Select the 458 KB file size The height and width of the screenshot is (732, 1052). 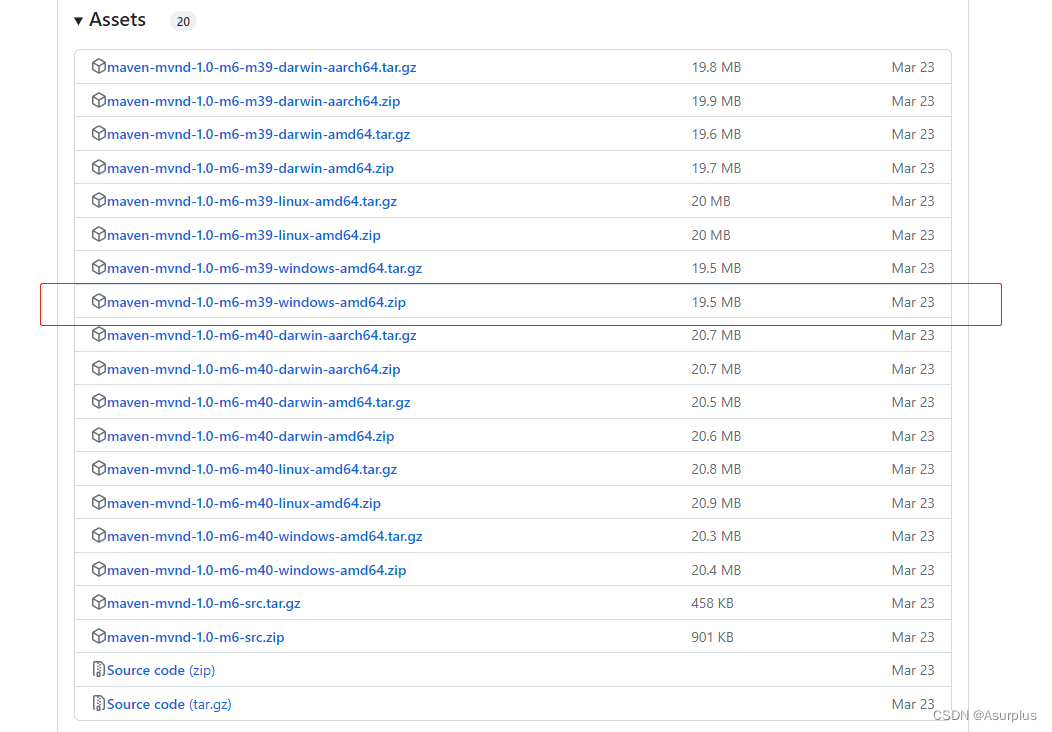[713, 603]
